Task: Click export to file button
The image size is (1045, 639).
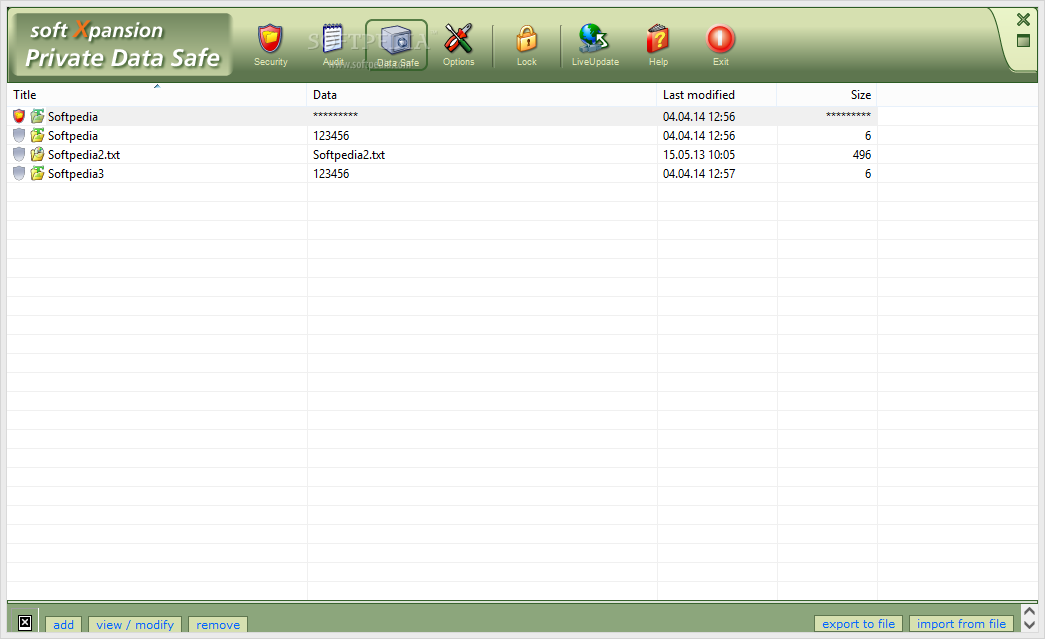Action: pyautogui.click(x=858, y=624)
